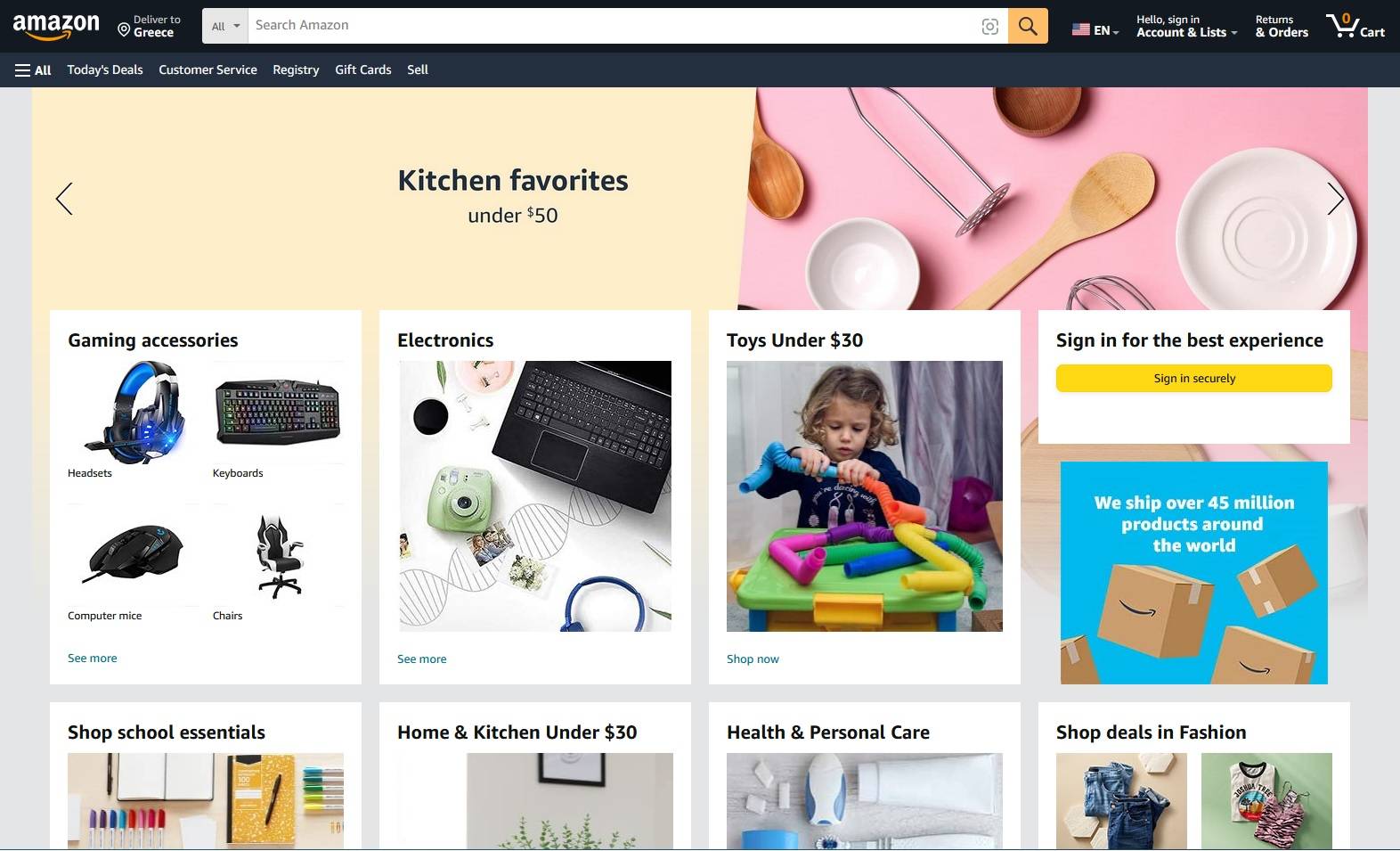This screenshot has height=851, width=1400.
Task: Click Shop now under Toys Under $30
Action: tap(753, 659)
